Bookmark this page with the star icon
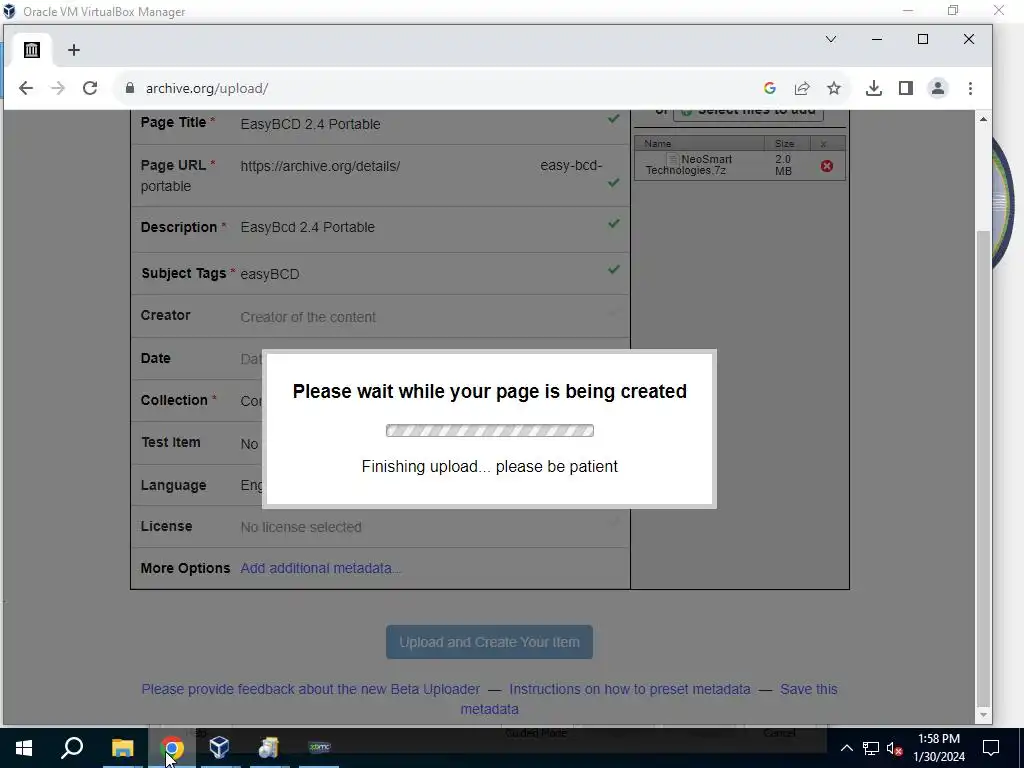Viewport: 1024px width, 768px height. (x=834, y=88)
